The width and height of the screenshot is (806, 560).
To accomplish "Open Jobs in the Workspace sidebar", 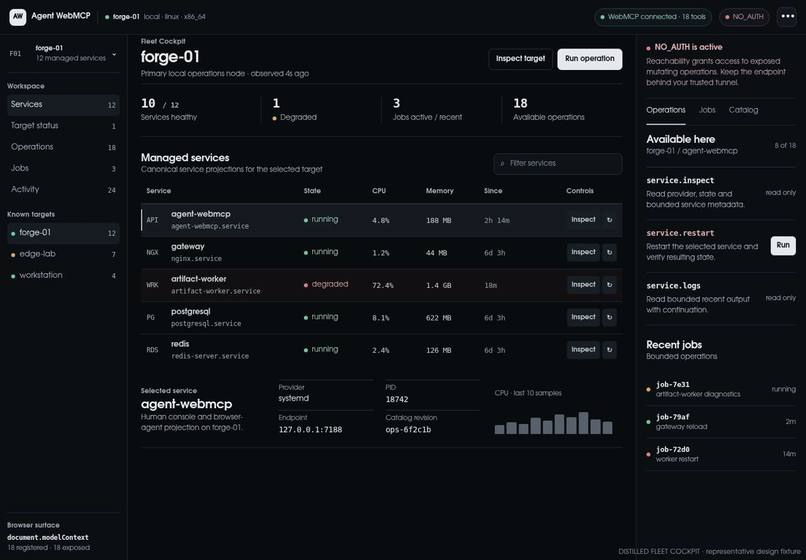I will click(x=63, y=168).
